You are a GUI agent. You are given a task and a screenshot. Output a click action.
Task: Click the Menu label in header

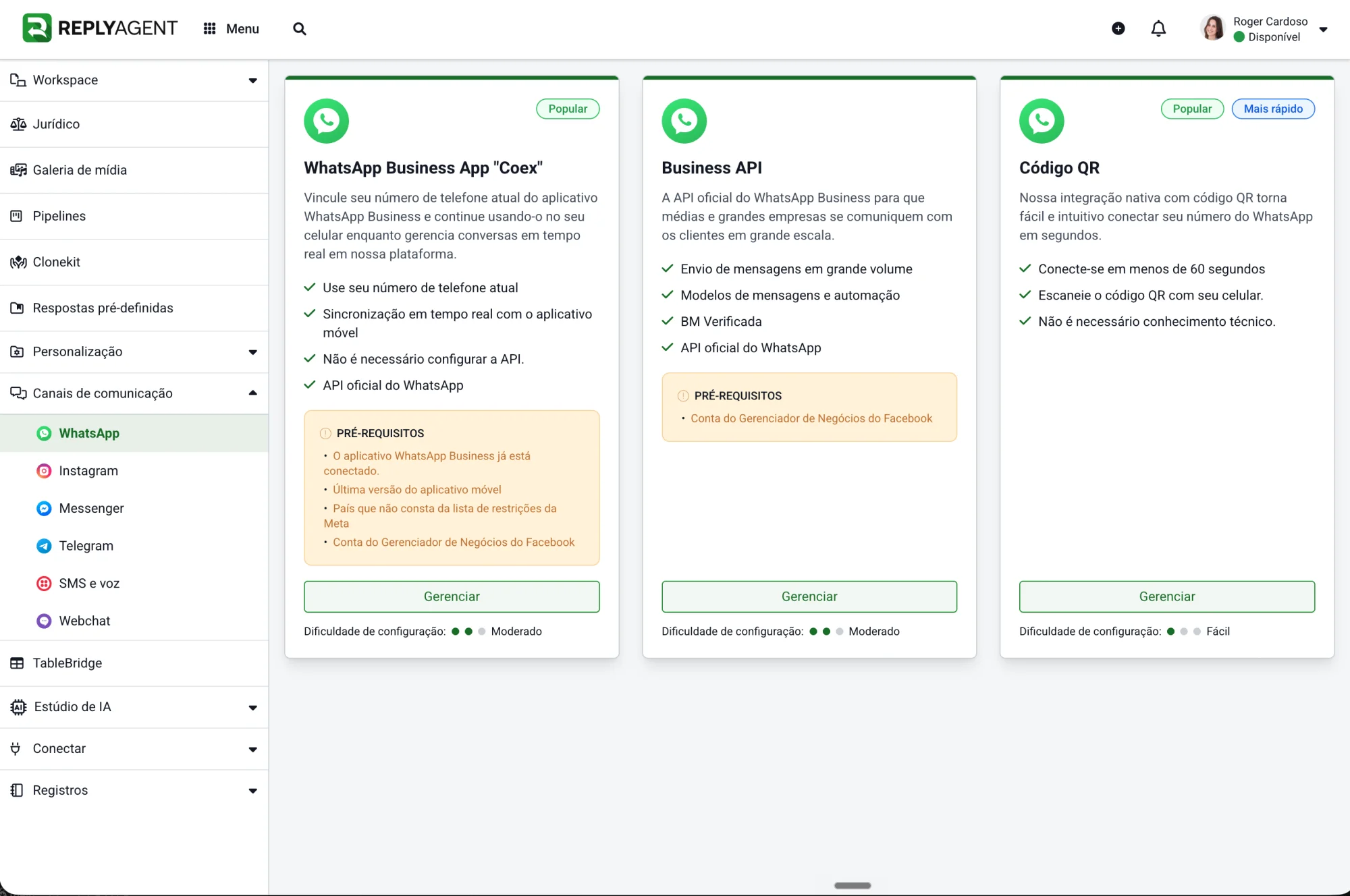click(242, 28)
